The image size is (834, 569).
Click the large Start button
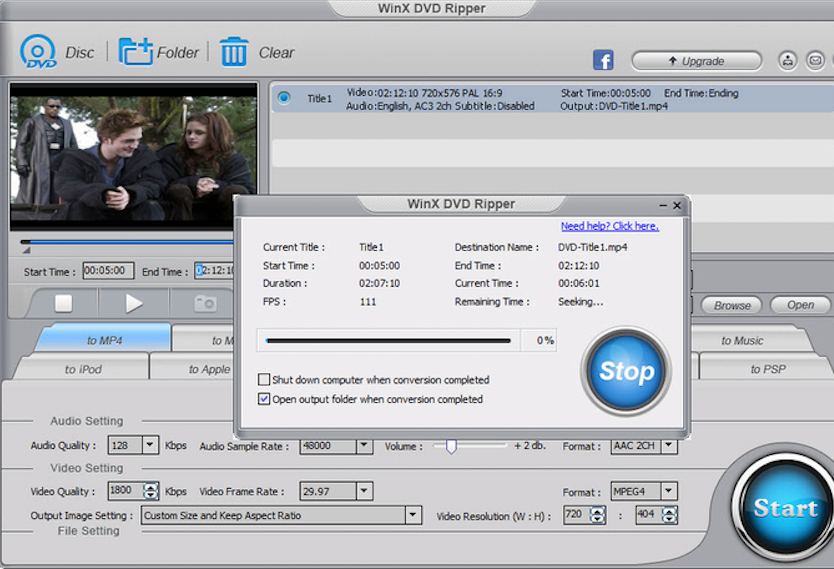pyautogui.click(x=784, y=508)
